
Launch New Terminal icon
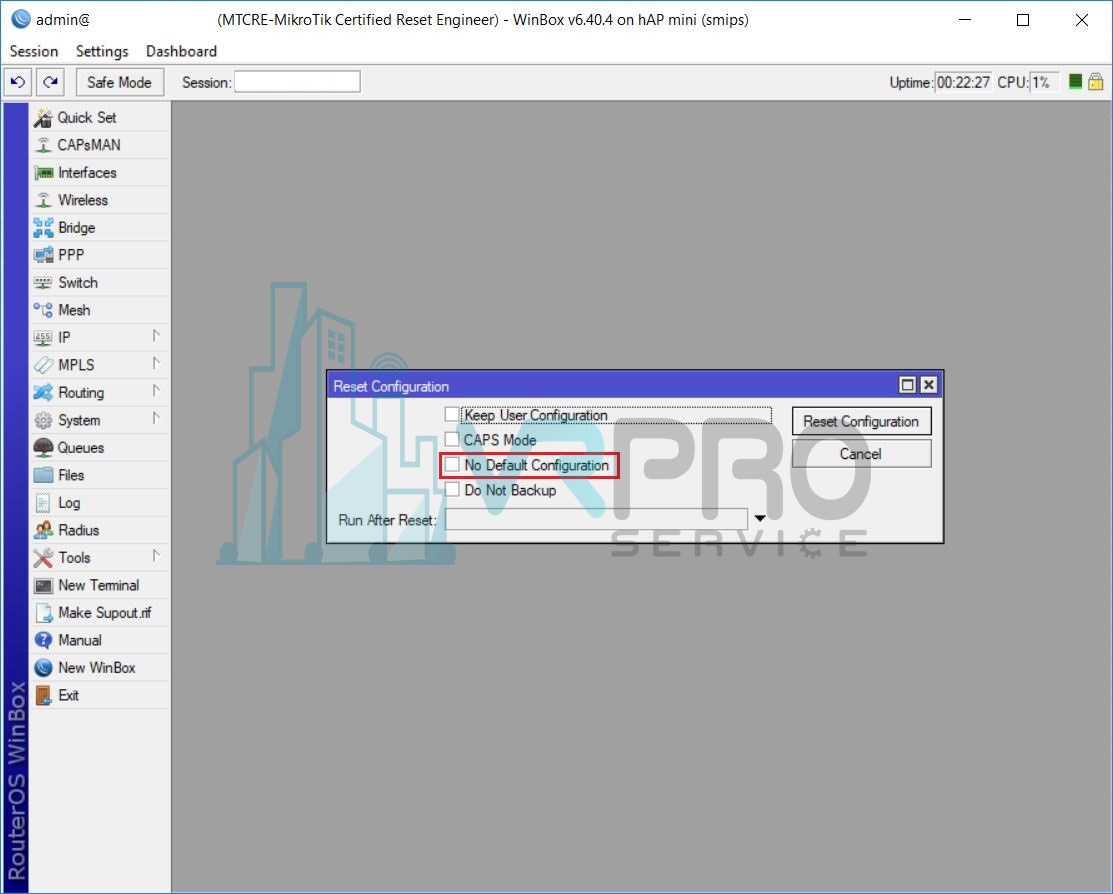(x=43, y=586)
